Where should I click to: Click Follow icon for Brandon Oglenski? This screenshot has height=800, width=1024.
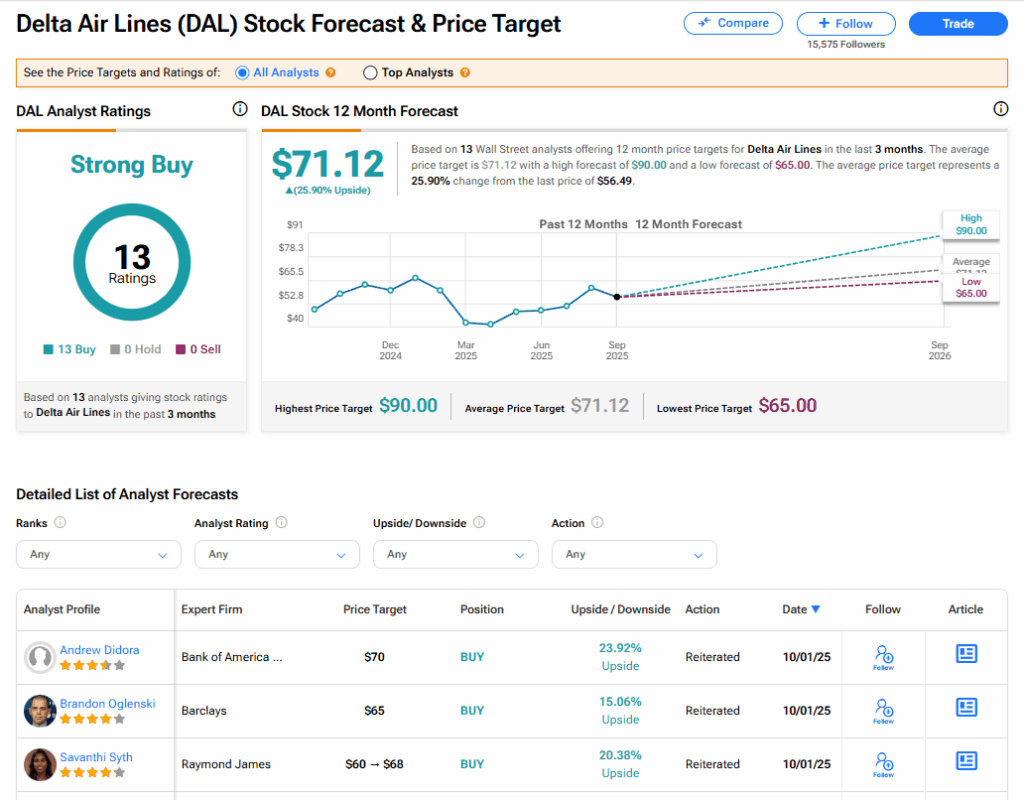(883, 710)
